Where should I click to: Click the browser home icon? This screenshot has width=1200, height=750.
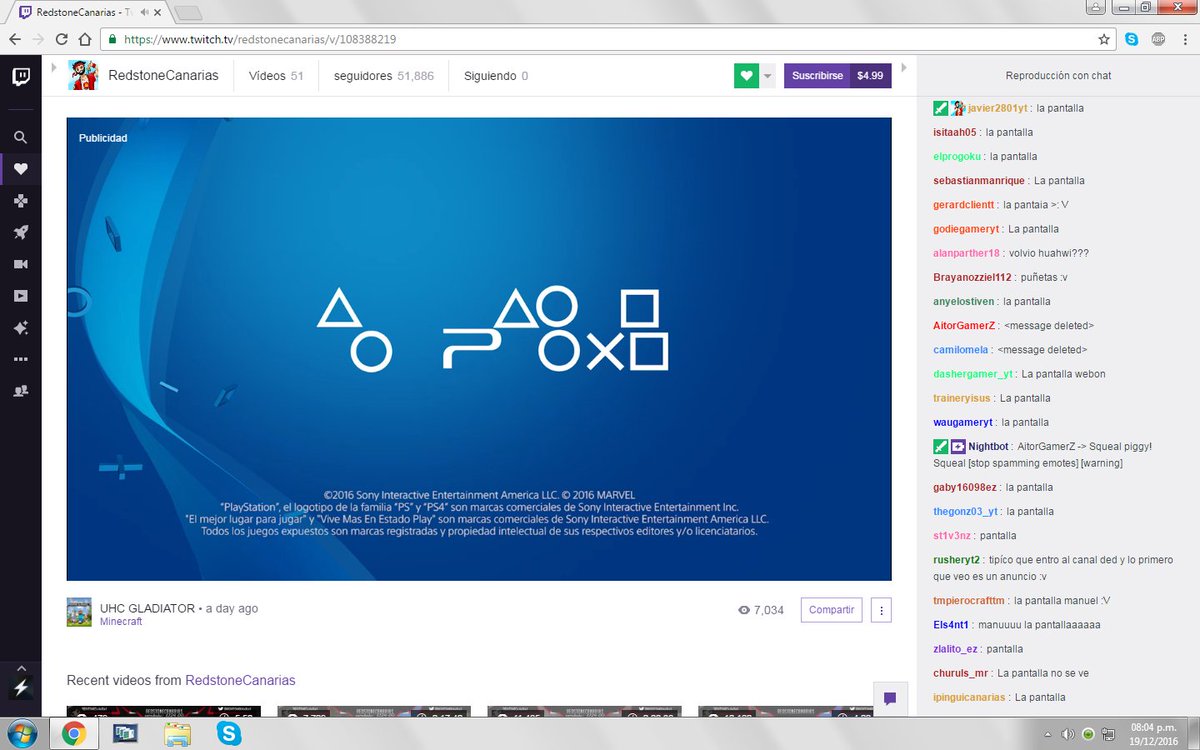(x=85, y=39)
